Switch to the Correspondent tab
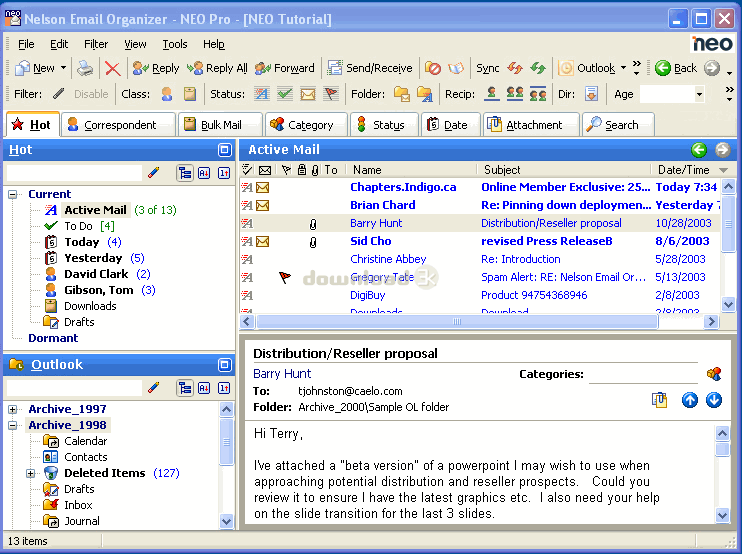Screen dimensions: 742x554 pos(118,125)
